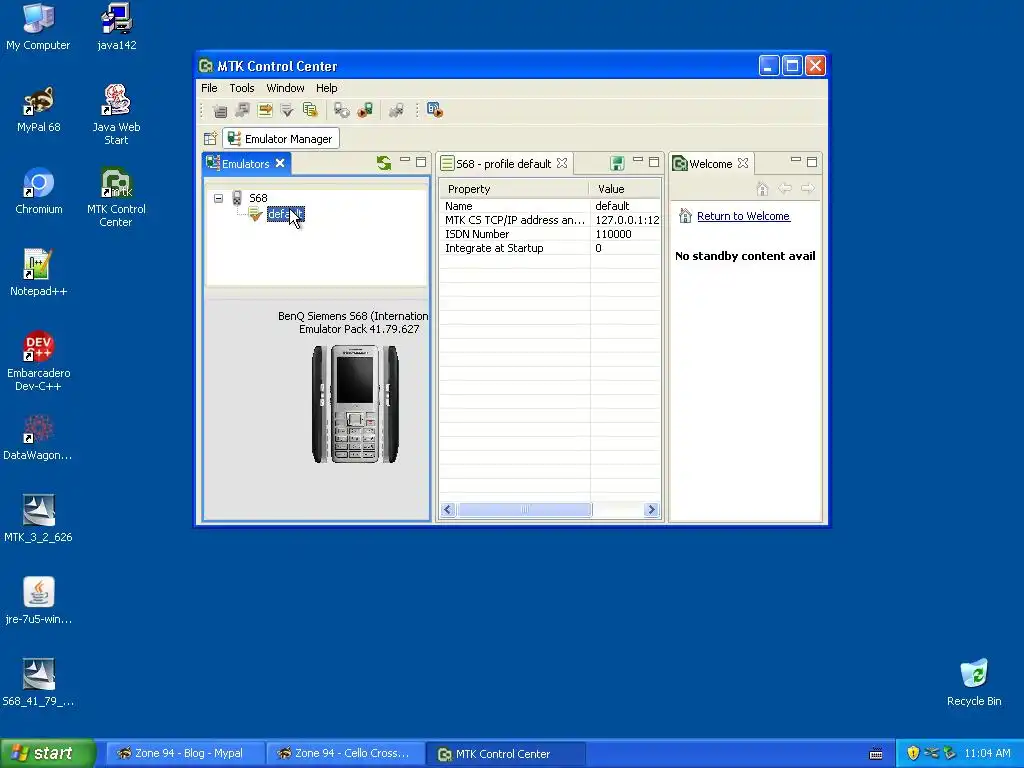Screen dimensions: 1024x768
Task: Select the Welcome tab
Action: (711, 164)
